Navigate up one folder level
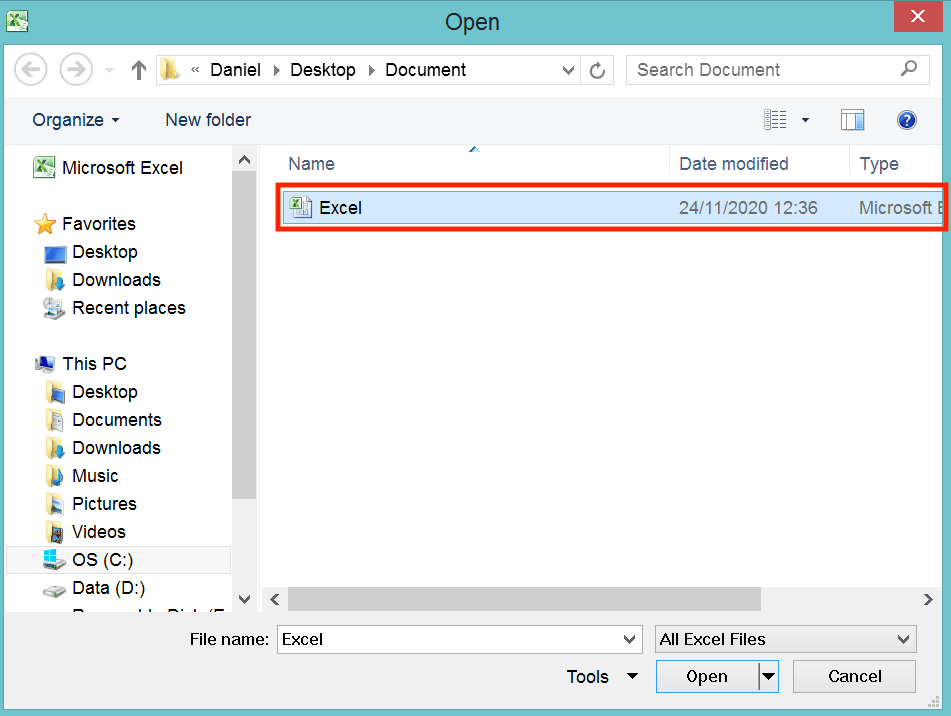This screenshot has width=951, height=716. click(x=138, y=70)
